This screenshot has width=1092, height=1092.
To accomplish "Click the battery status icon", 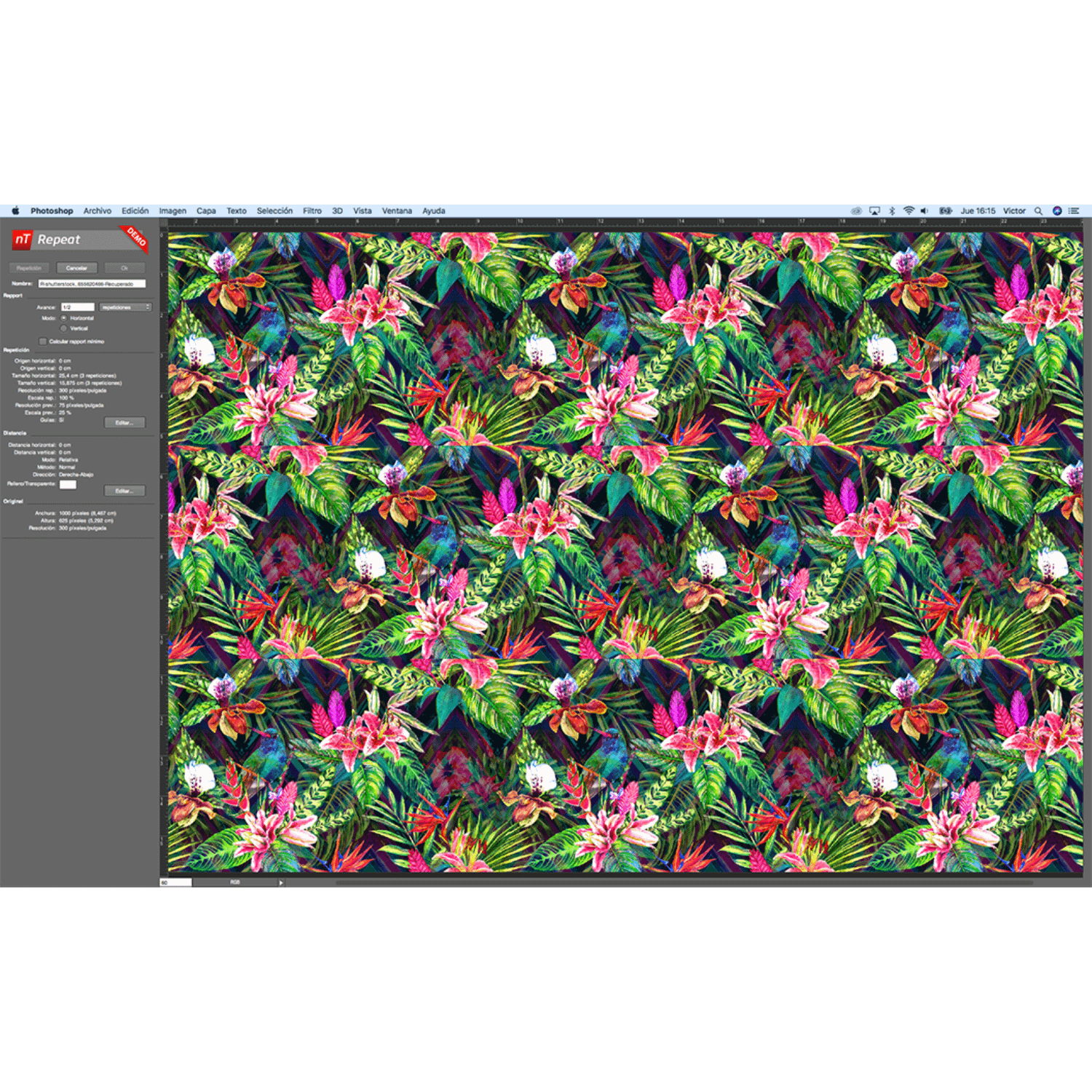I will [x=945, y=211].
